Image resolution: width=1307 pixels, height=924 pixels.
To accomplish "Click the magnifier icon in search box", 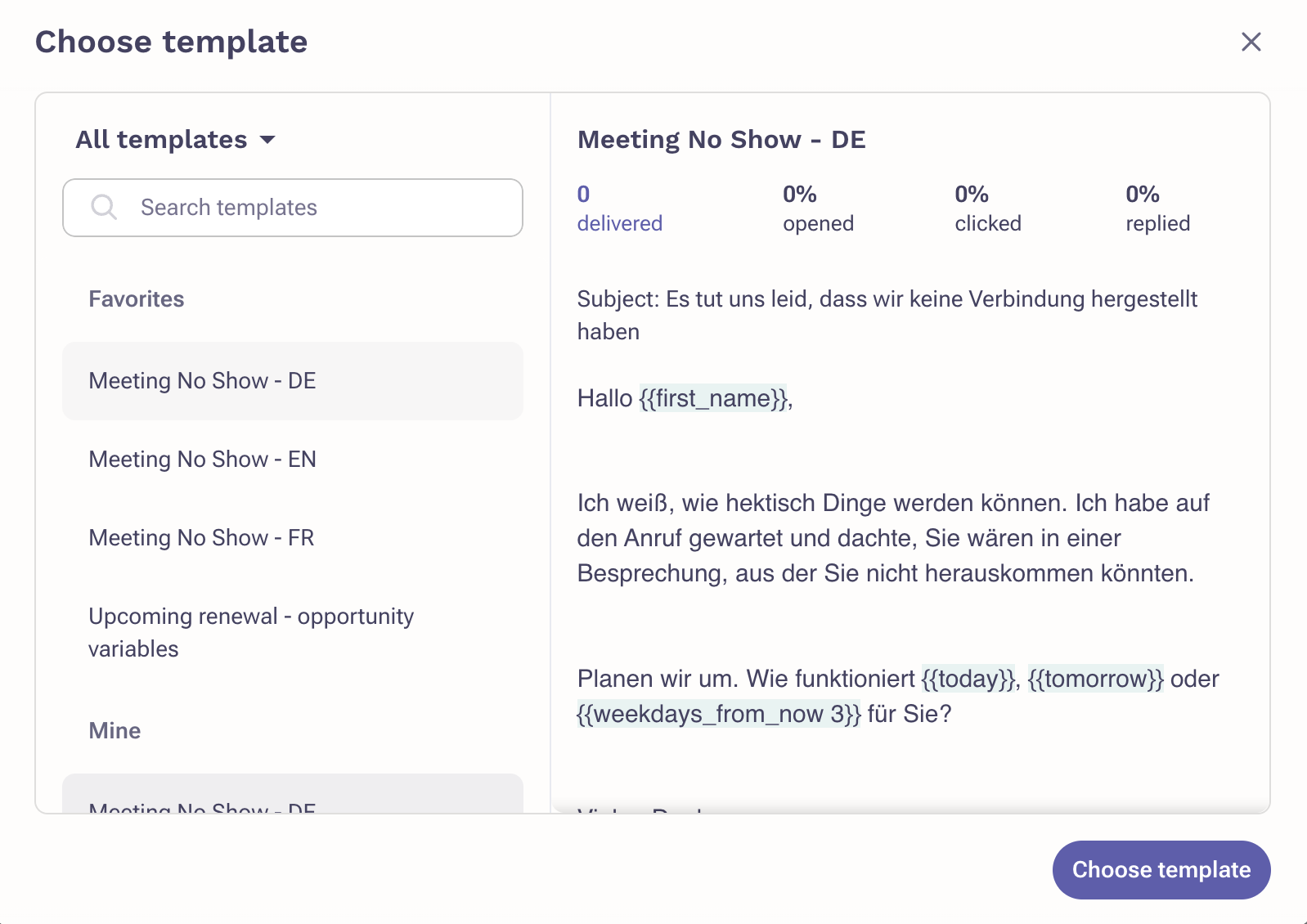I will 104,208.
